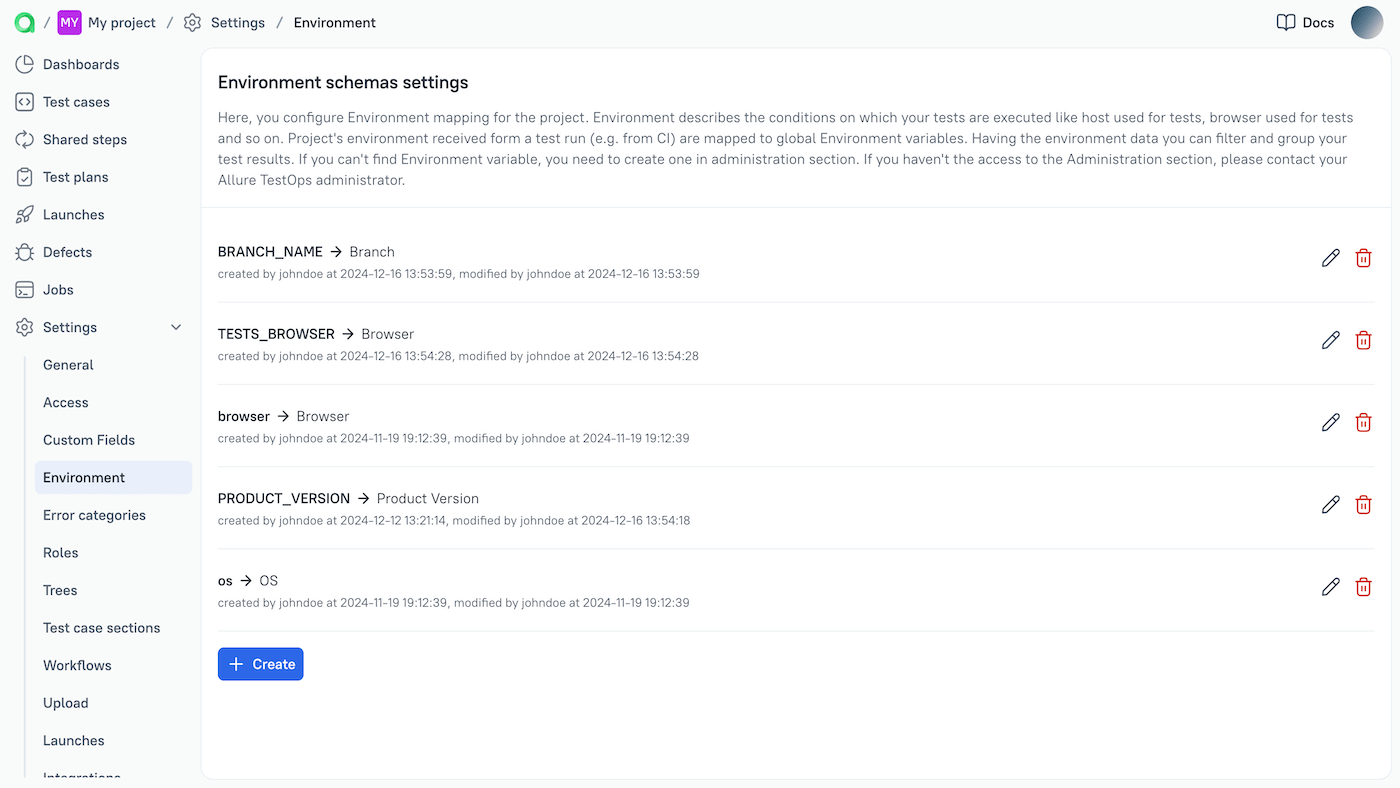Switch to the Custom Fields settings page

(89, 440)
